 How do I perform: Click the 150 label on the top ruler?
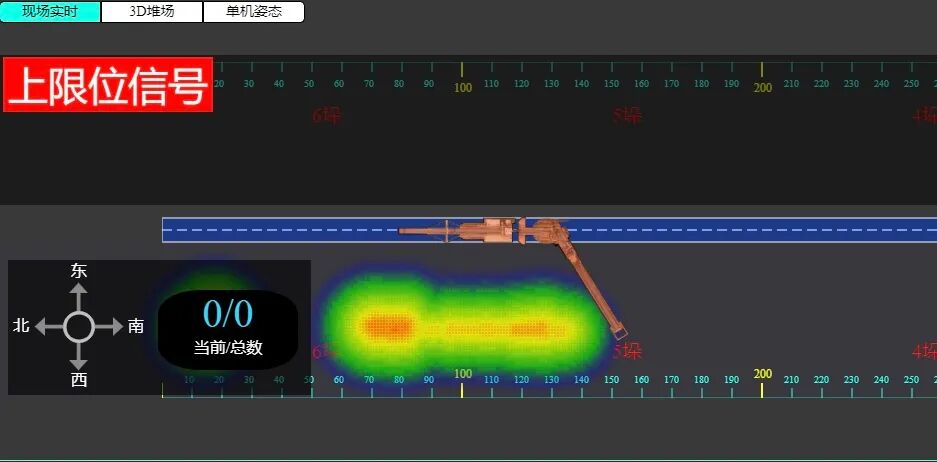point(611,84)
